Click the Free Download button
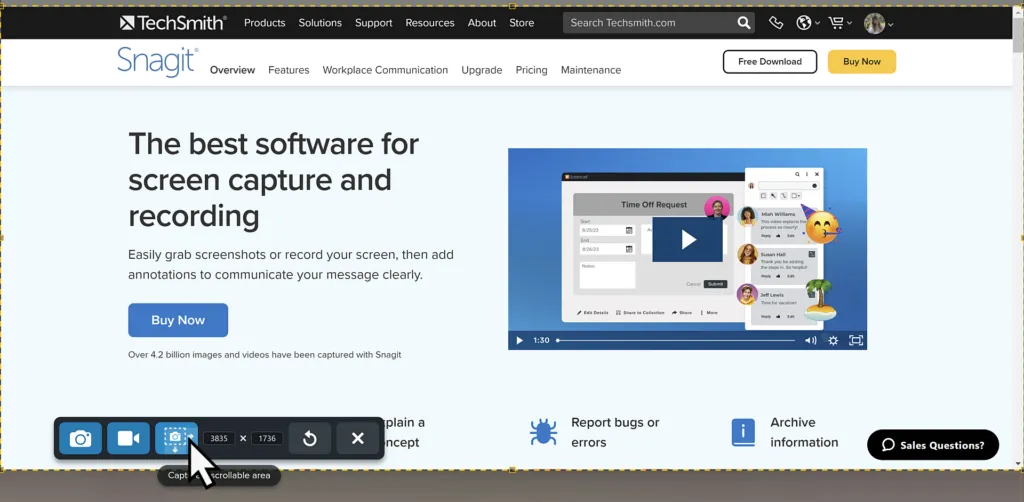Viewport: 1024px width, 502px height. point(770,61)
